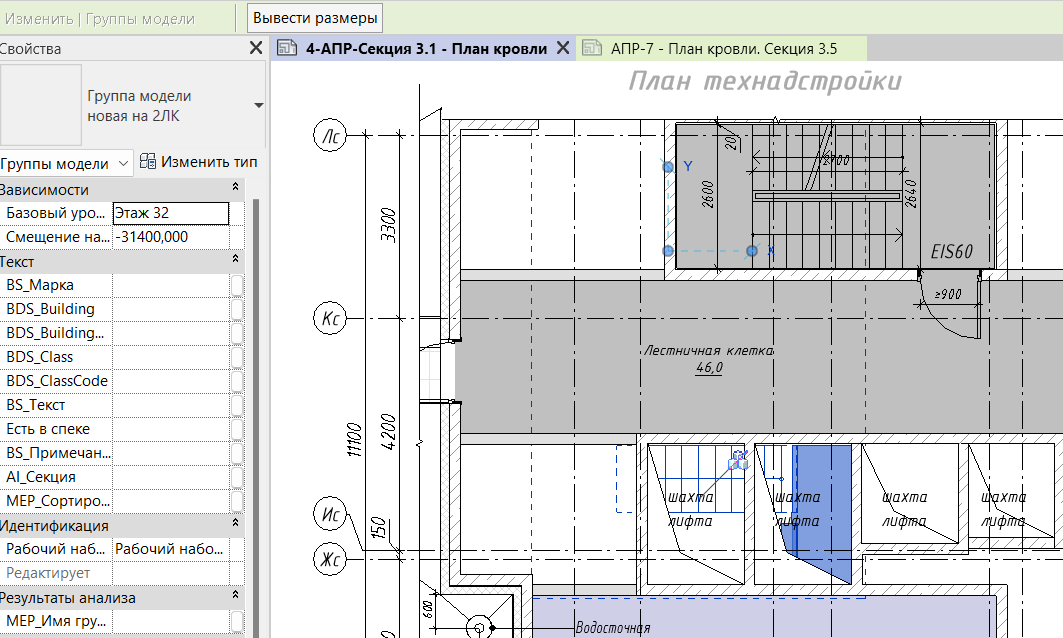Click the 4200 dimension text
The height and width of the screenshot is (638, 1063).
coord(388,432)
